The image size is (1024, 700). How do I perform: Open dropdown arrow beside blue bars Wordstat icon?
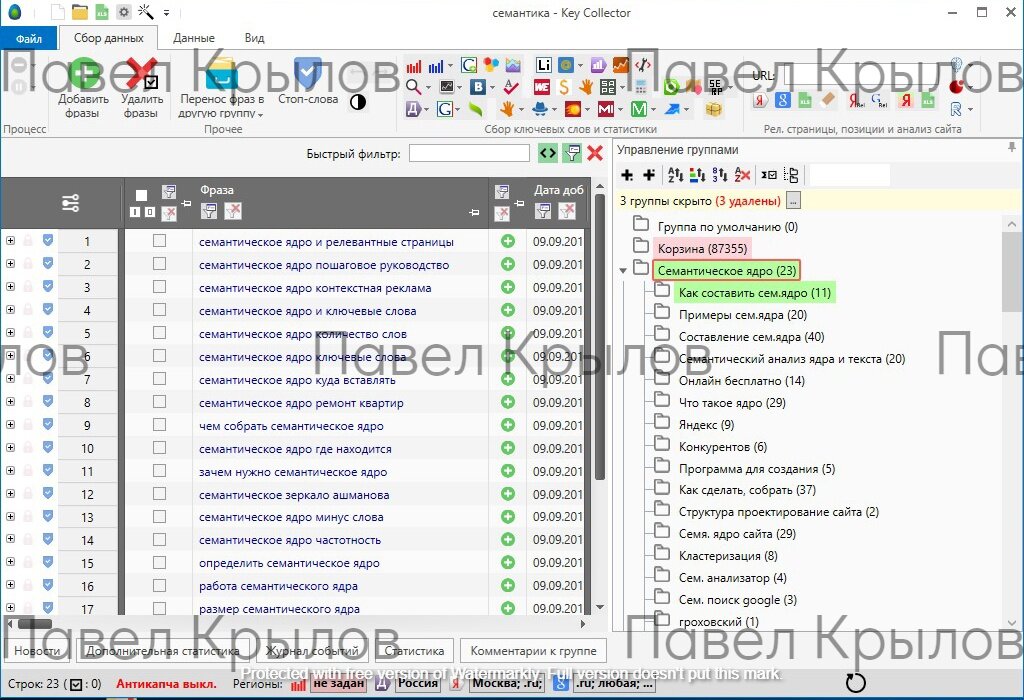click(450, 66)
